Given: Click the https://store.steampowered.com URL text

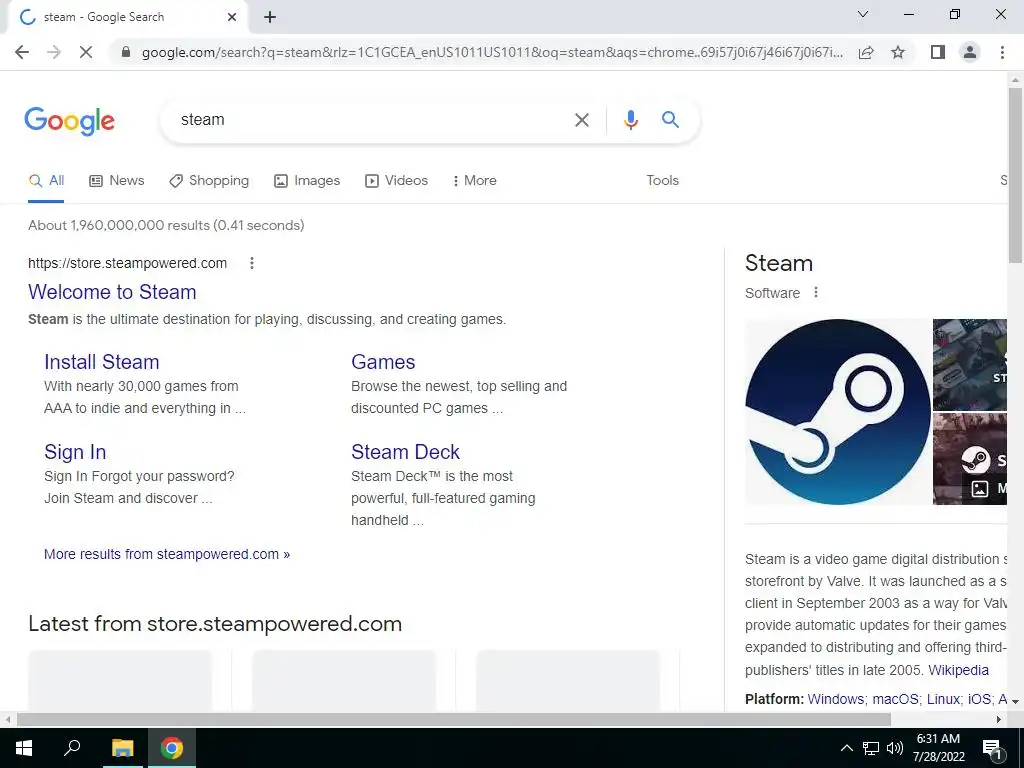Looking at the screenshot, I should pos(127,263).
